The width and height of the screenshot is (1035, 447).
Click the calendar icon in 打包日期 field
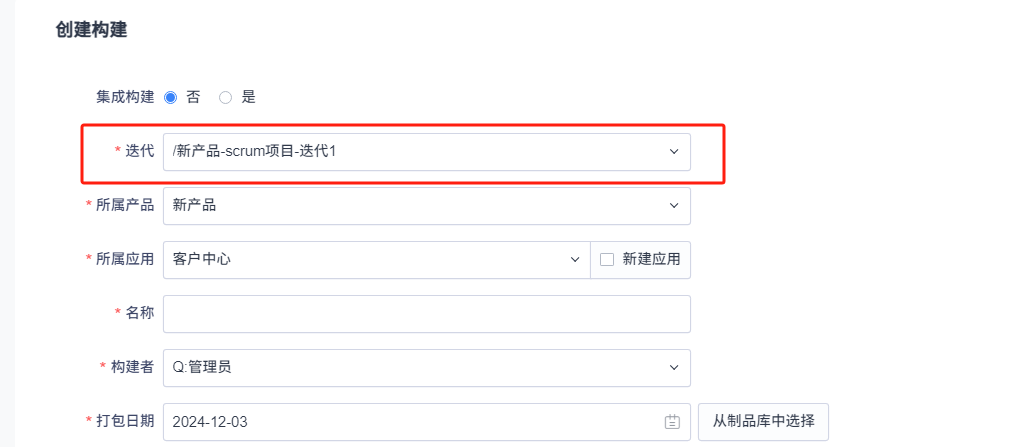[x=672, y=422]
